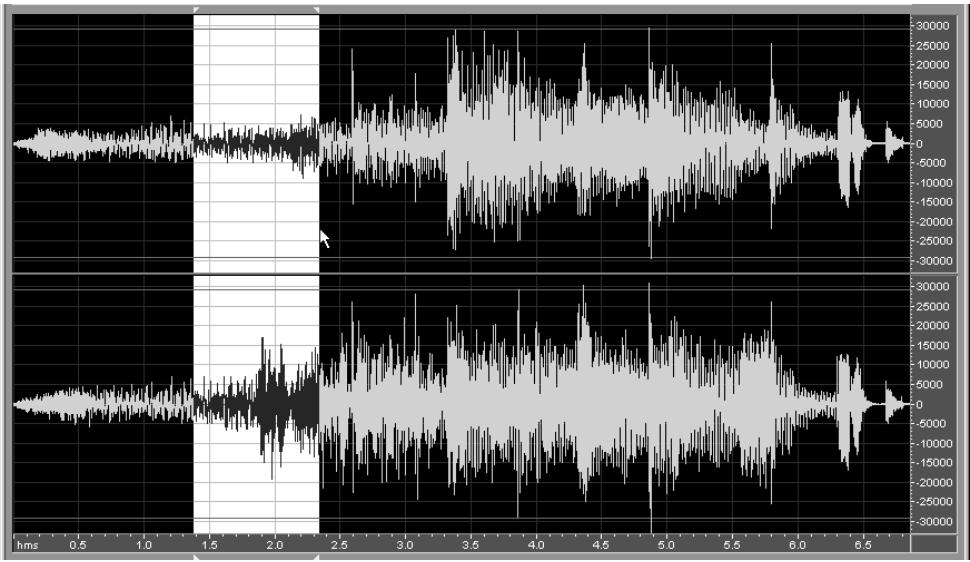This screenshot has width=970, height=562.
Task: Click the 1.0 mark on time ruler
Action: (144, 545)
